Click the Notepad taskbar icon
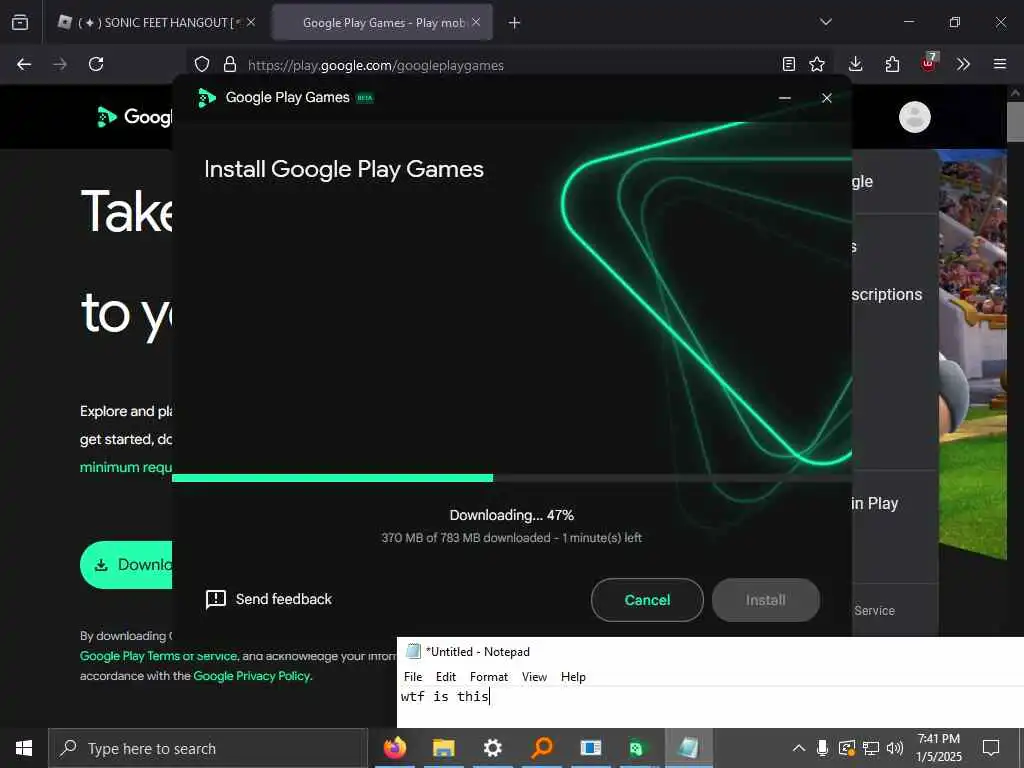The image size is (1024, 768). (x=688, y=748)
